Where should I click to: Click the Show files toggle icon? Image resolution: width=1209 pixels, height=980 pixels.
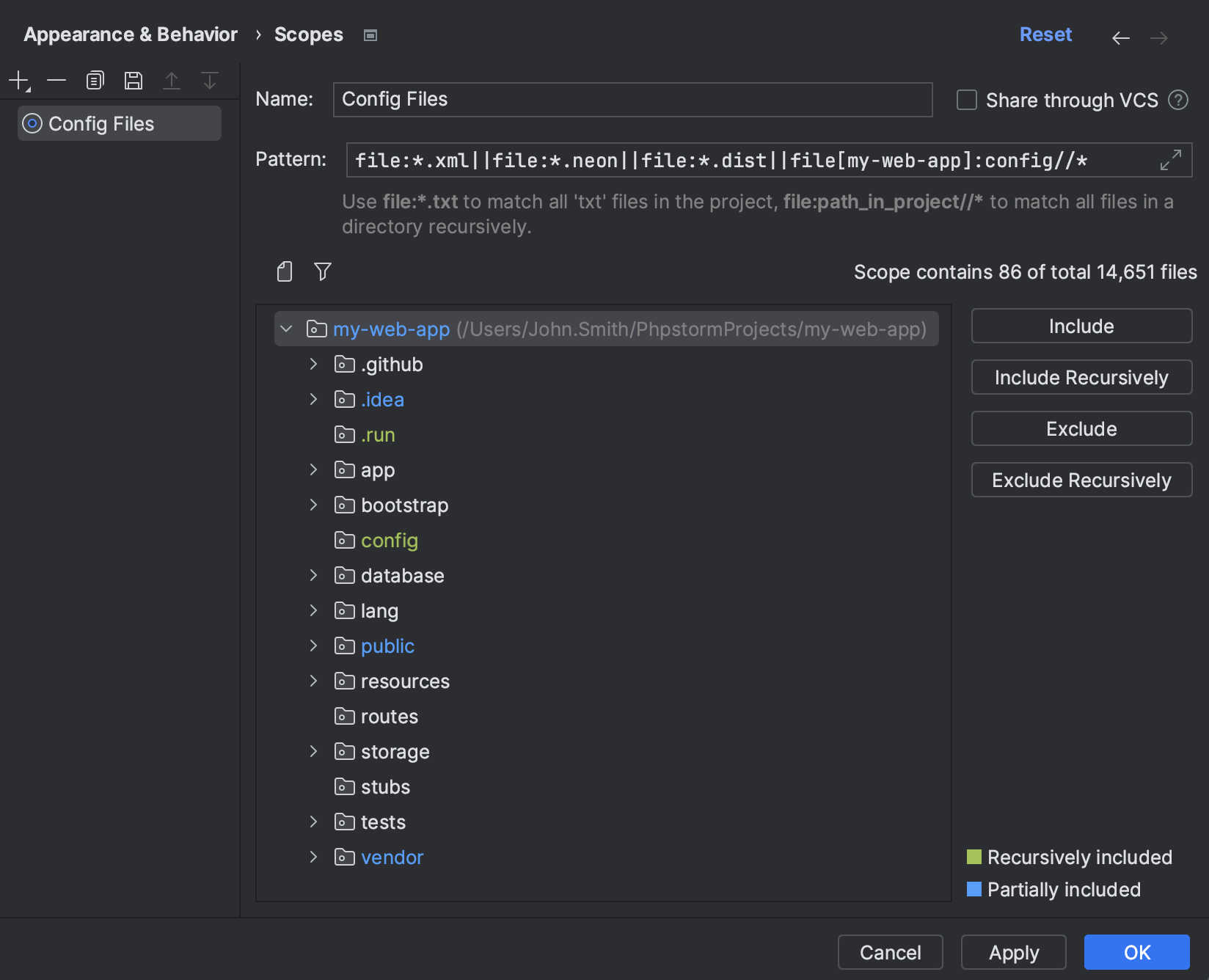[285, 271]
